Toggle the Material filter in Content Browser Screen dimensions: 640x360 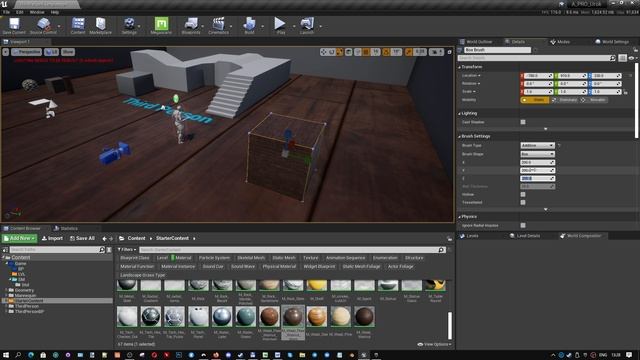click(181, 258)
